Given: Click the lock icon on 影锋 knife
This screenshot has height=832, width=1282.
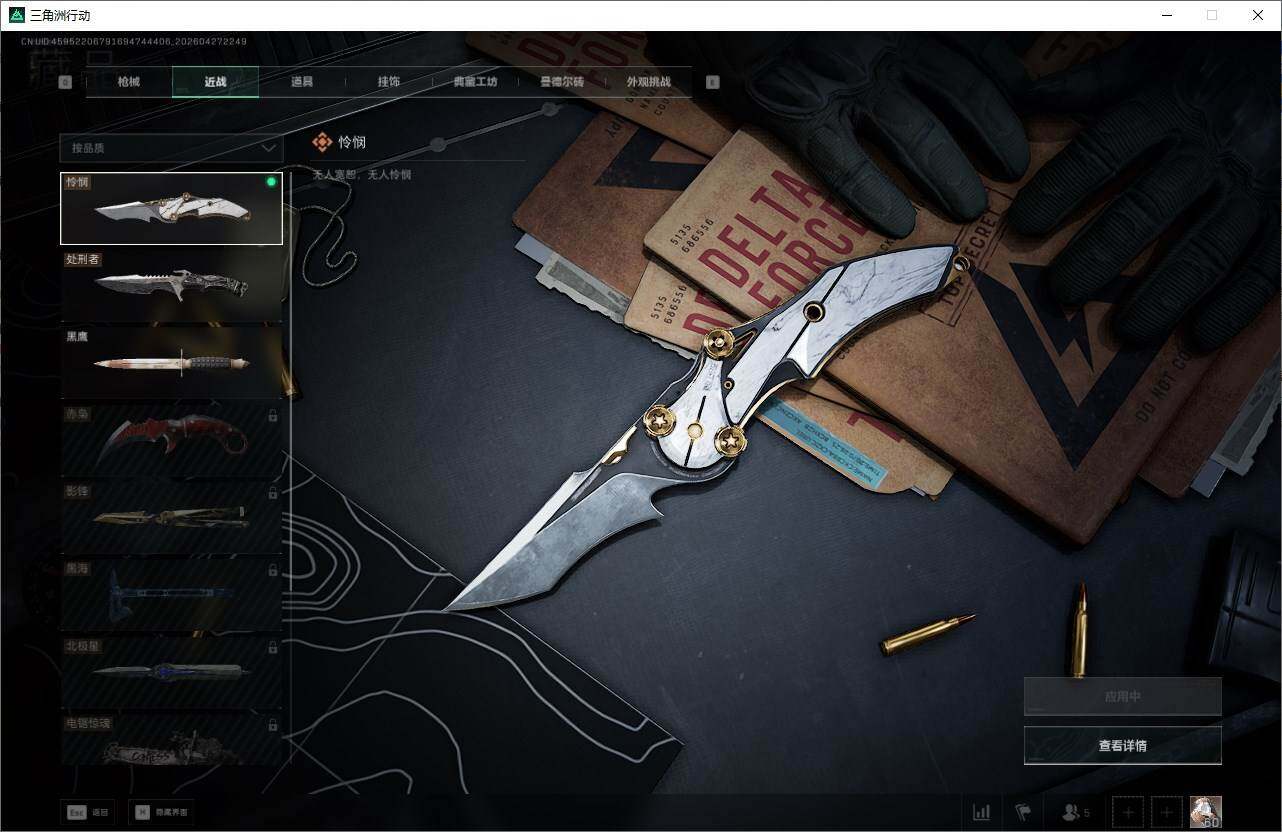Looking at the screenshot, I should tap(273, 492).
